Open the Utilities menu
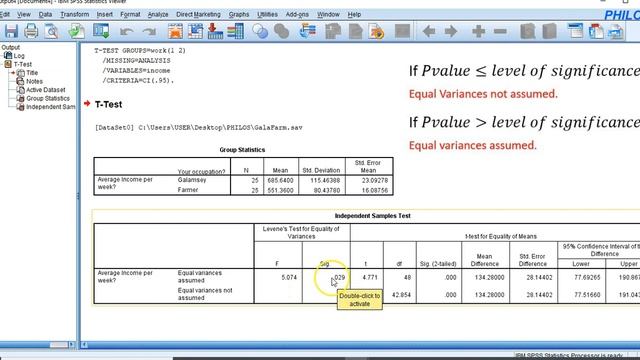Screen dimensions: 640x360 tap(267, 14)
